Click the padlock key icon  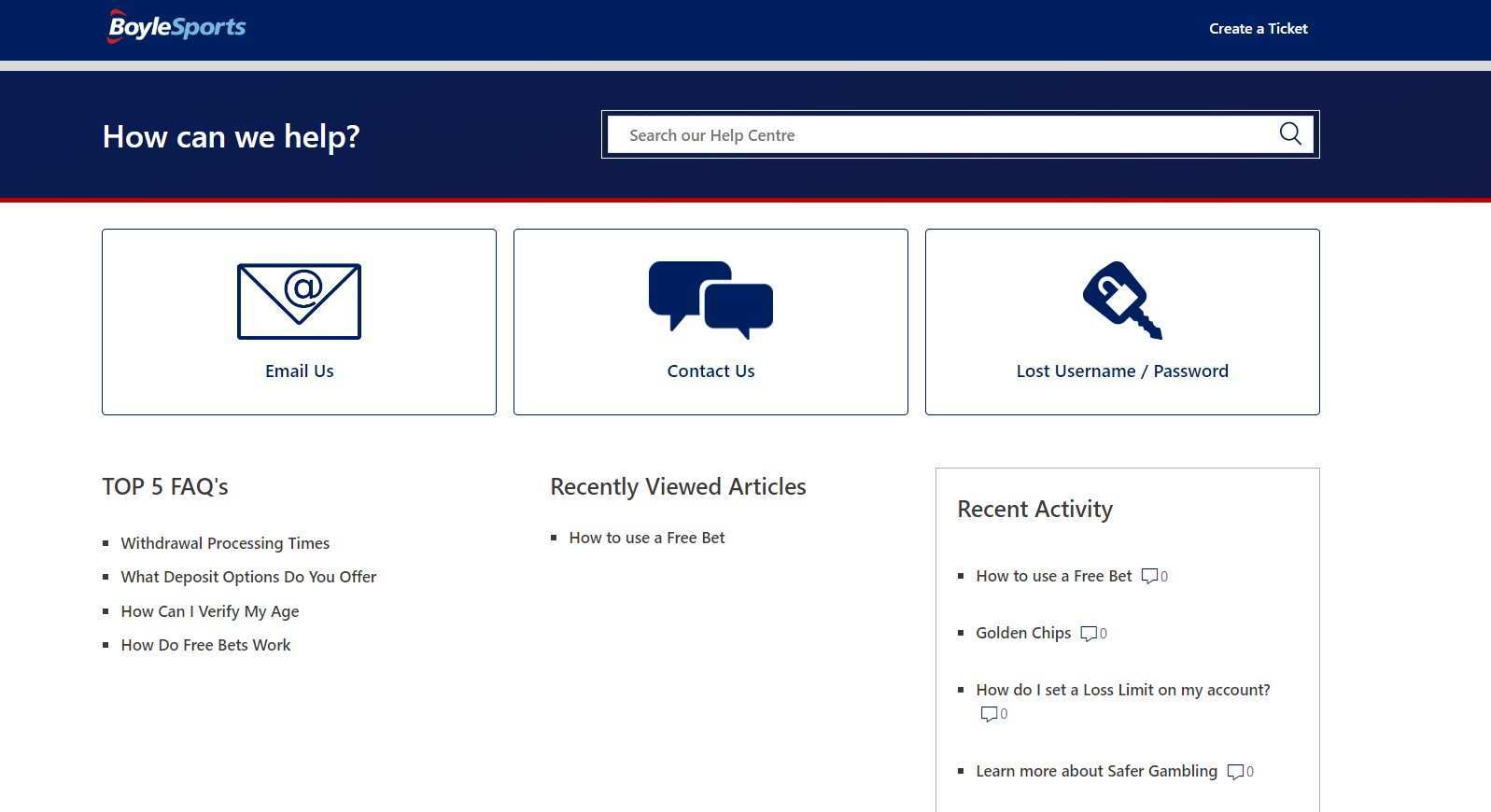pos(1122,301)
